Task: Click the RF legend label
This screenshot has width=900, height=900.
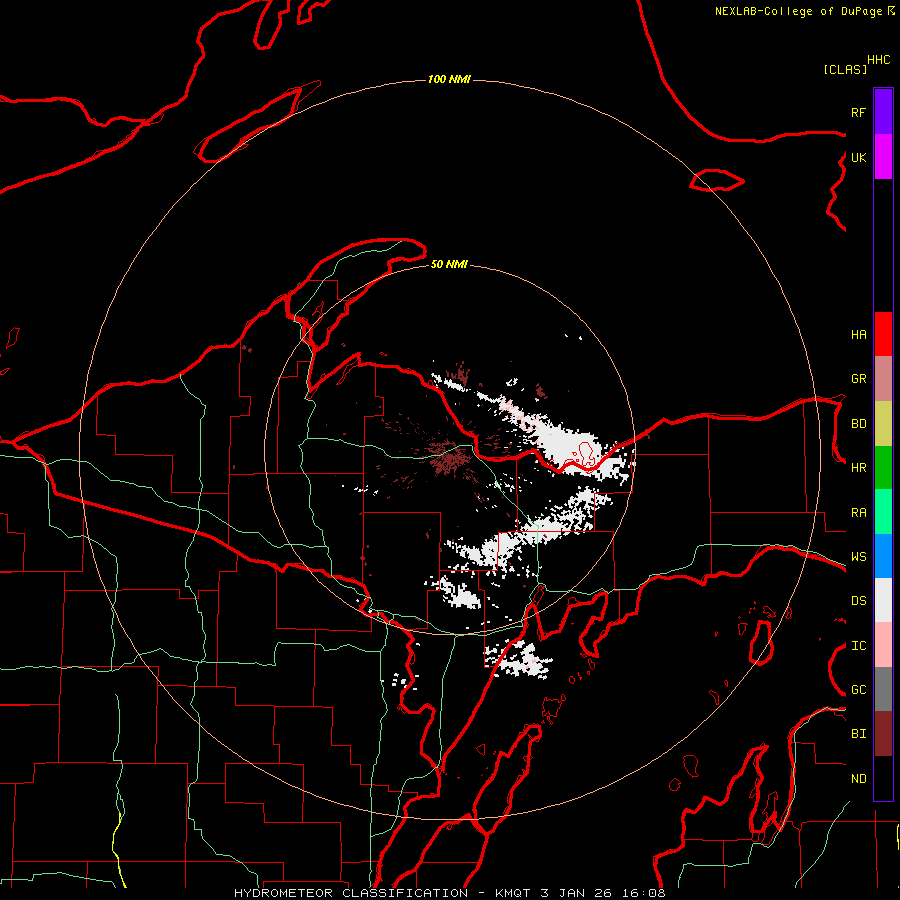Action: pyautogui.click(x=858, y=112)
